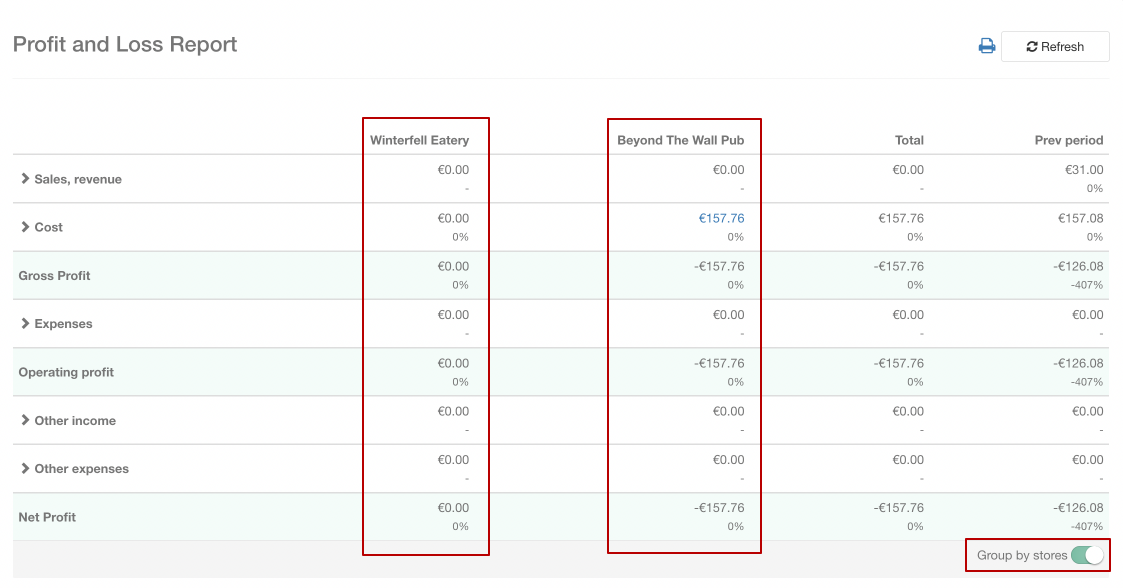Click the Profit and Loss Report title
Screen dimensions: 1123x588
coord(125,45)
